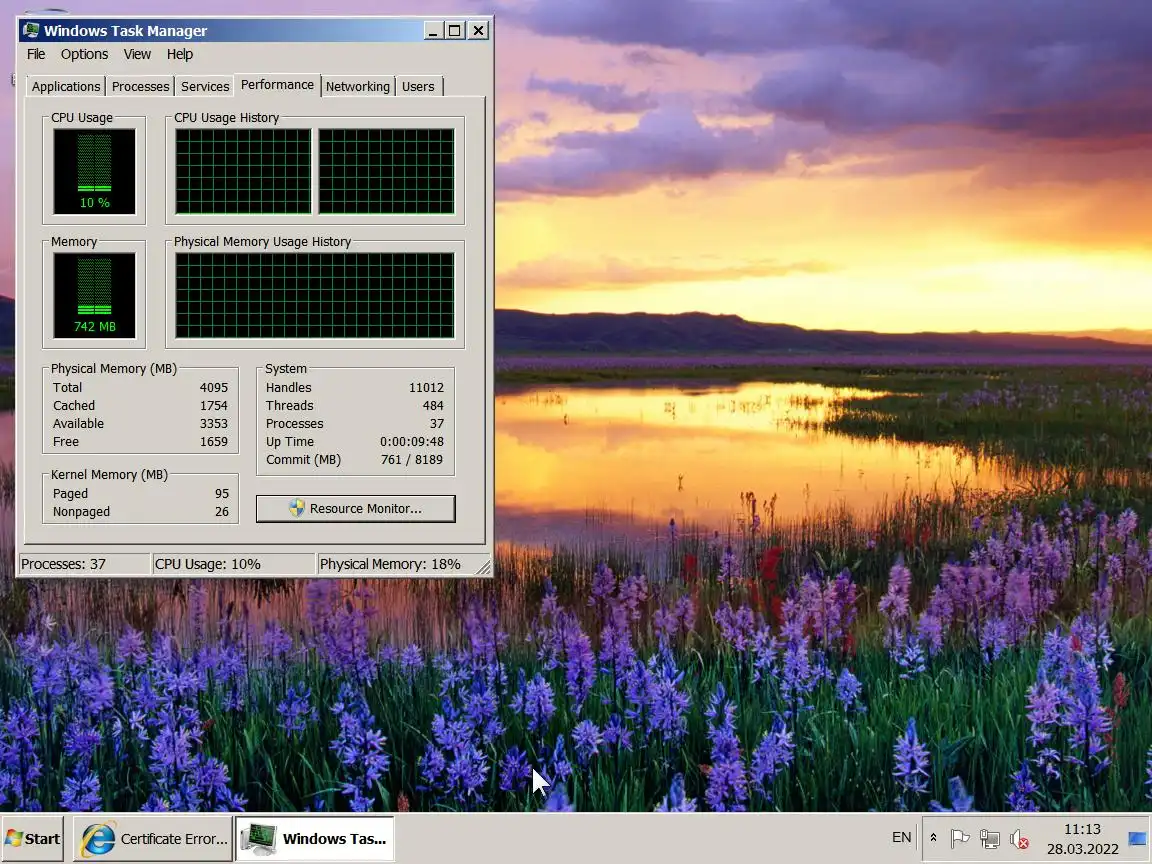The width and height of the screenshot is (1152, 864).
Task: Show hidden tray icons arrow
Action: 933,838
